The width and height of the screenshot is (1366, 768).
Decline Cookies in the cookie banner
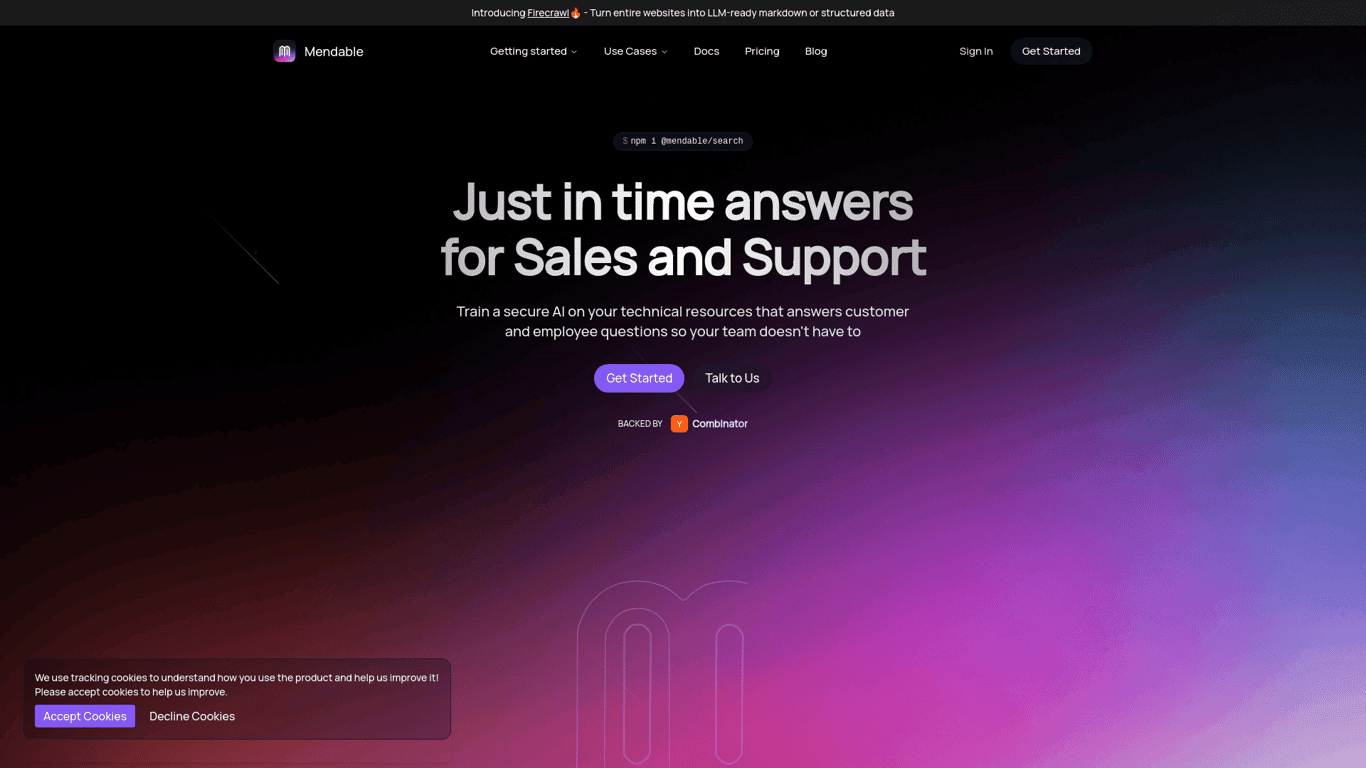[192, 716]
